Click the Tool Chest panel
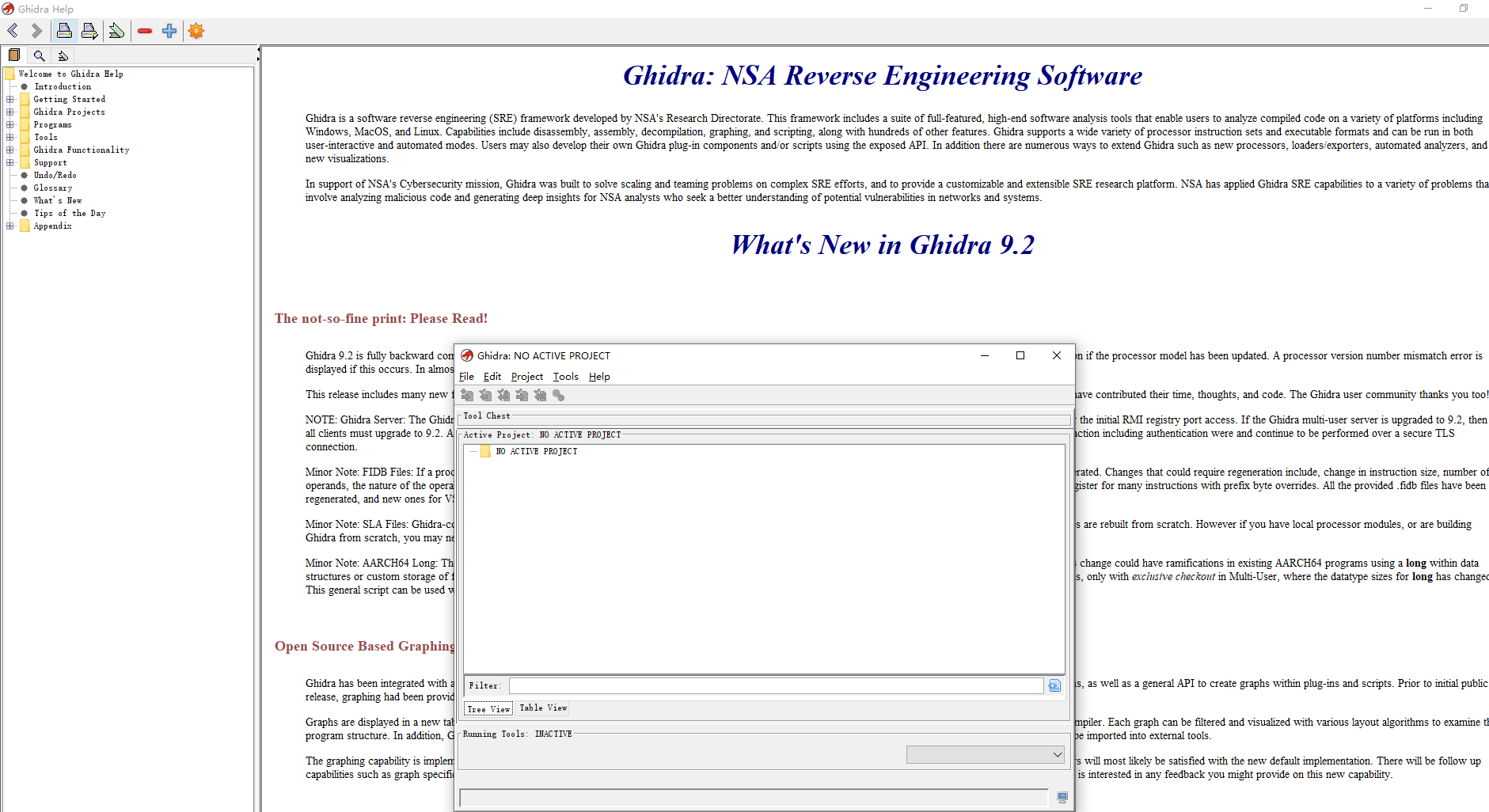 [764, 419]
